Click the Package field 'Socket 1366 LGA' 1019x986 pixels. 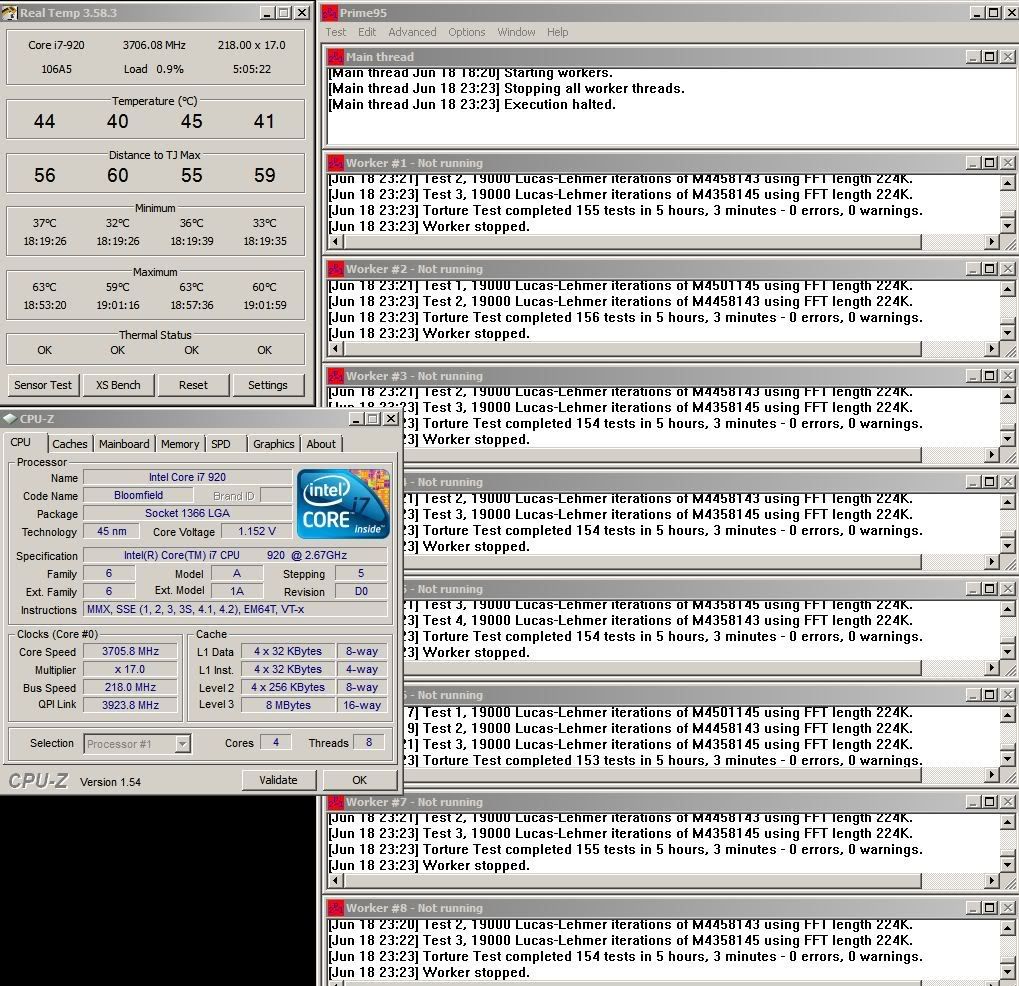(188, 513)
